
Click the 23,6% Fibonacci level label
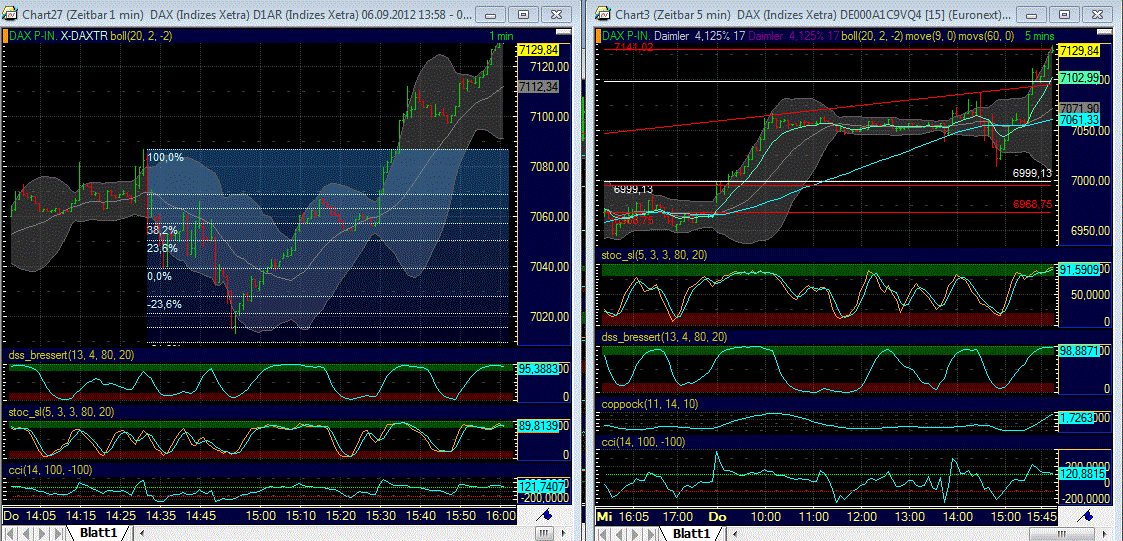pyautogui.click(x=163, y=248)
